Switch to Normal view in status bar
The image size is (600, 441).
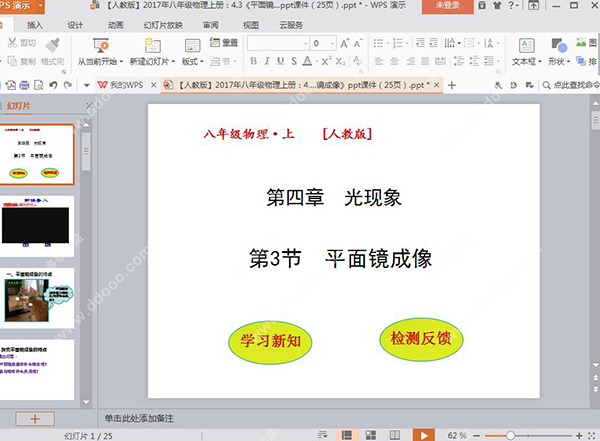coord(347,435)
